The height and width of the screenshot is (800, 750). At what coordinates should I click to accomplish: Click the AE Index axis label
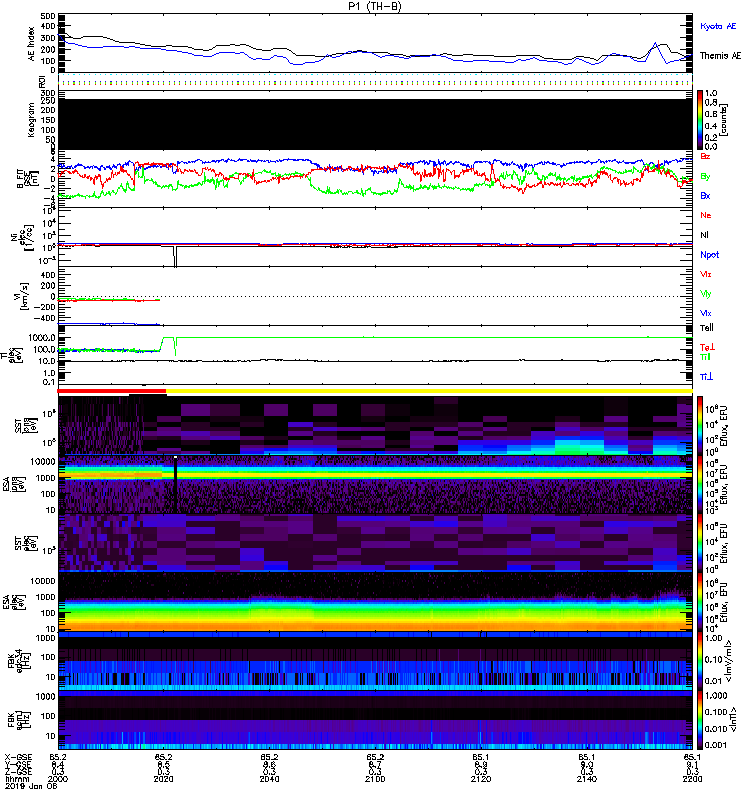32,44
